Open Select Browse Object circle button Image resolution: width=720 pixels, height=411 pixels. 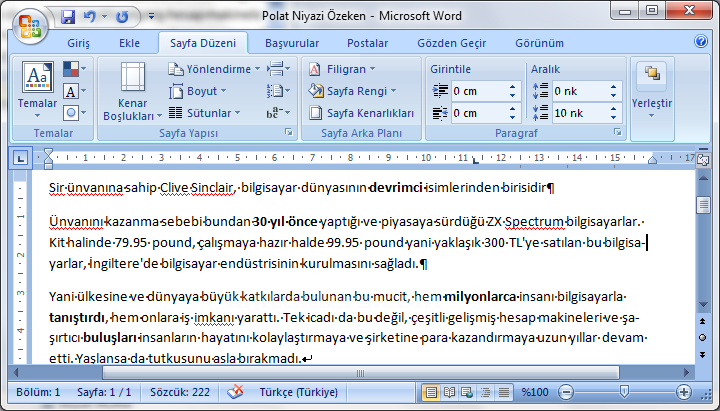point(703,338)
